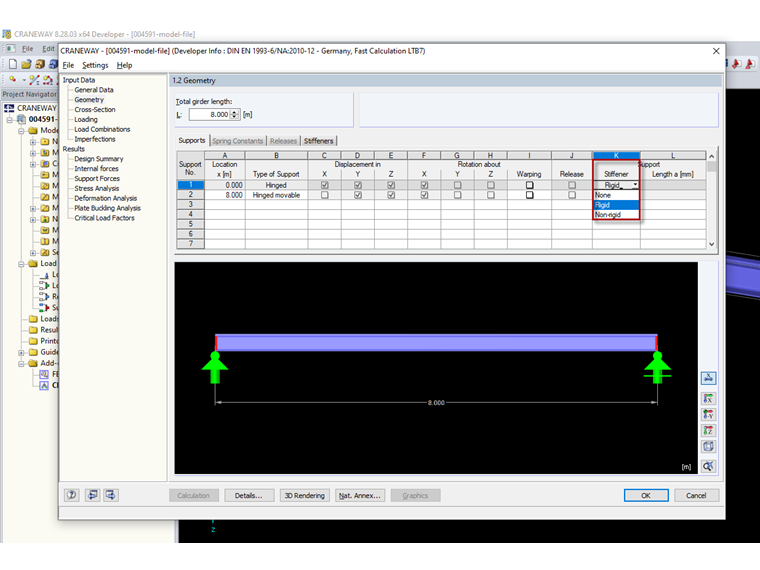The width and height of the screenshot is (760, 570).
Task: Switch to Stiffeners tab
Action: 318,141
